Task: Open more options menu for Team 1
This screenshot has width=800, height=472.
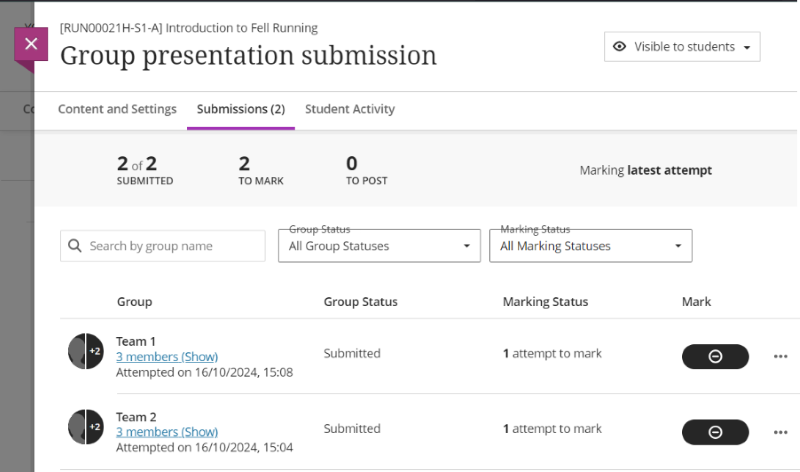Action: click(x=780, y=356)
